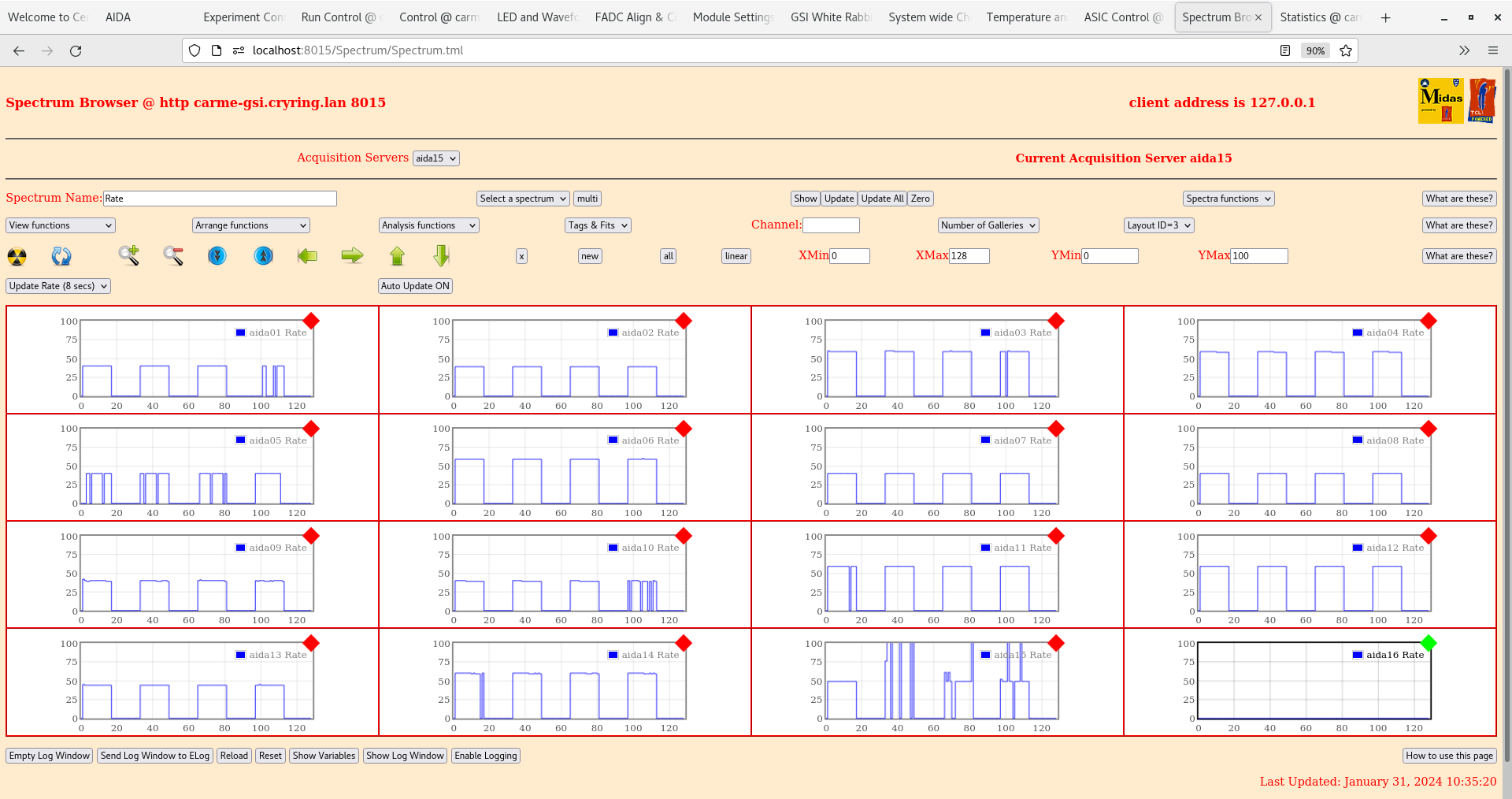Click the blue aida01 Rate legend swatch
Image resolution: width=1512 pixels, height=799 pixels.
[x=241, y=333]
